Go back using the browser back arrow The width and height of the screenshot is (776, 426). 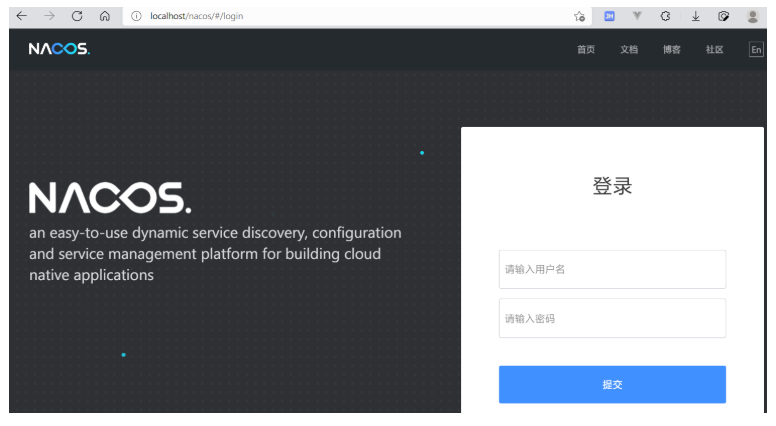tap(21, 16)
